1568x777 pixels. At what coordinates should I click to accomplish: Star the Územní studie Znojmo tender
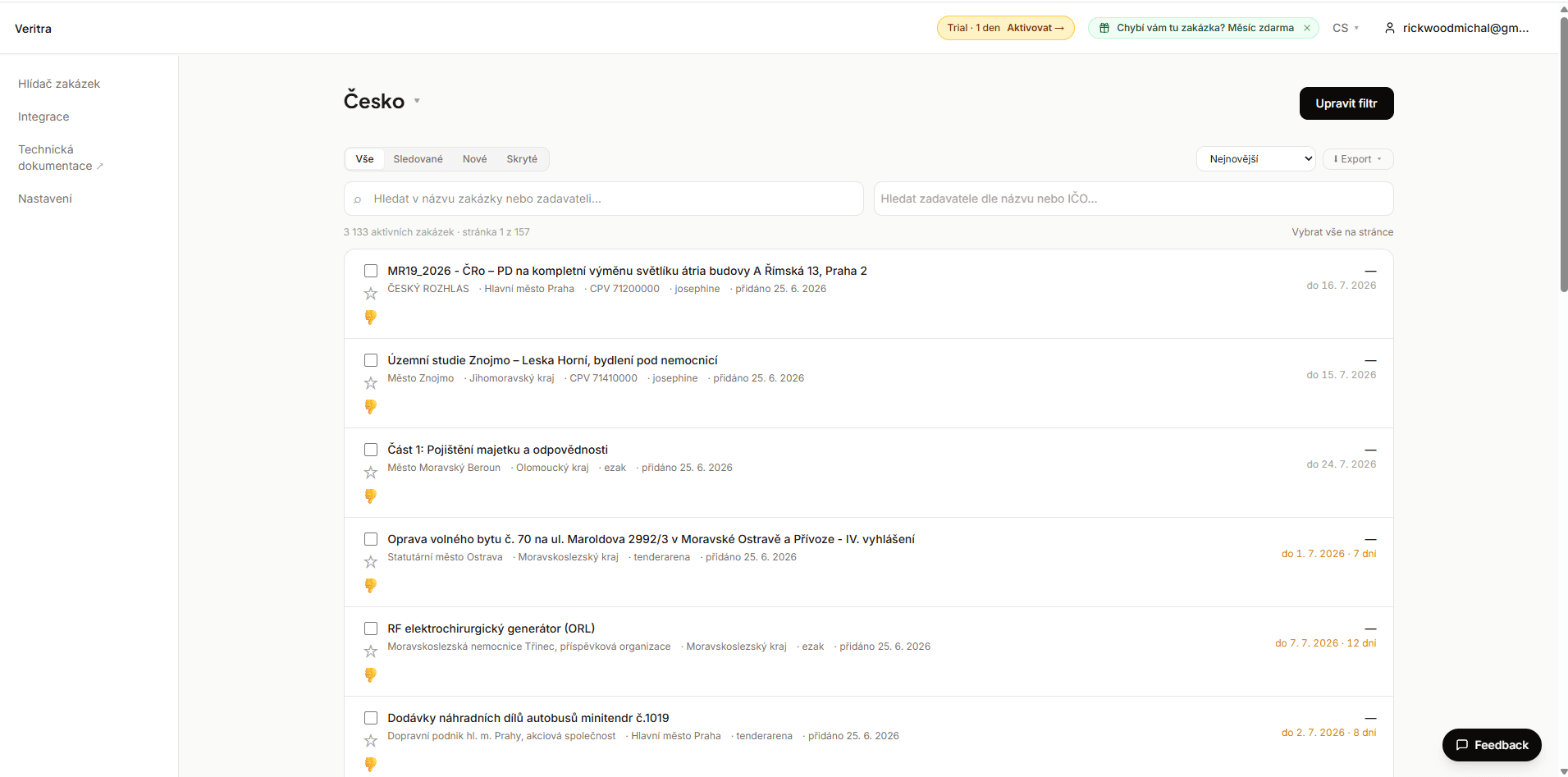point(371,383)
